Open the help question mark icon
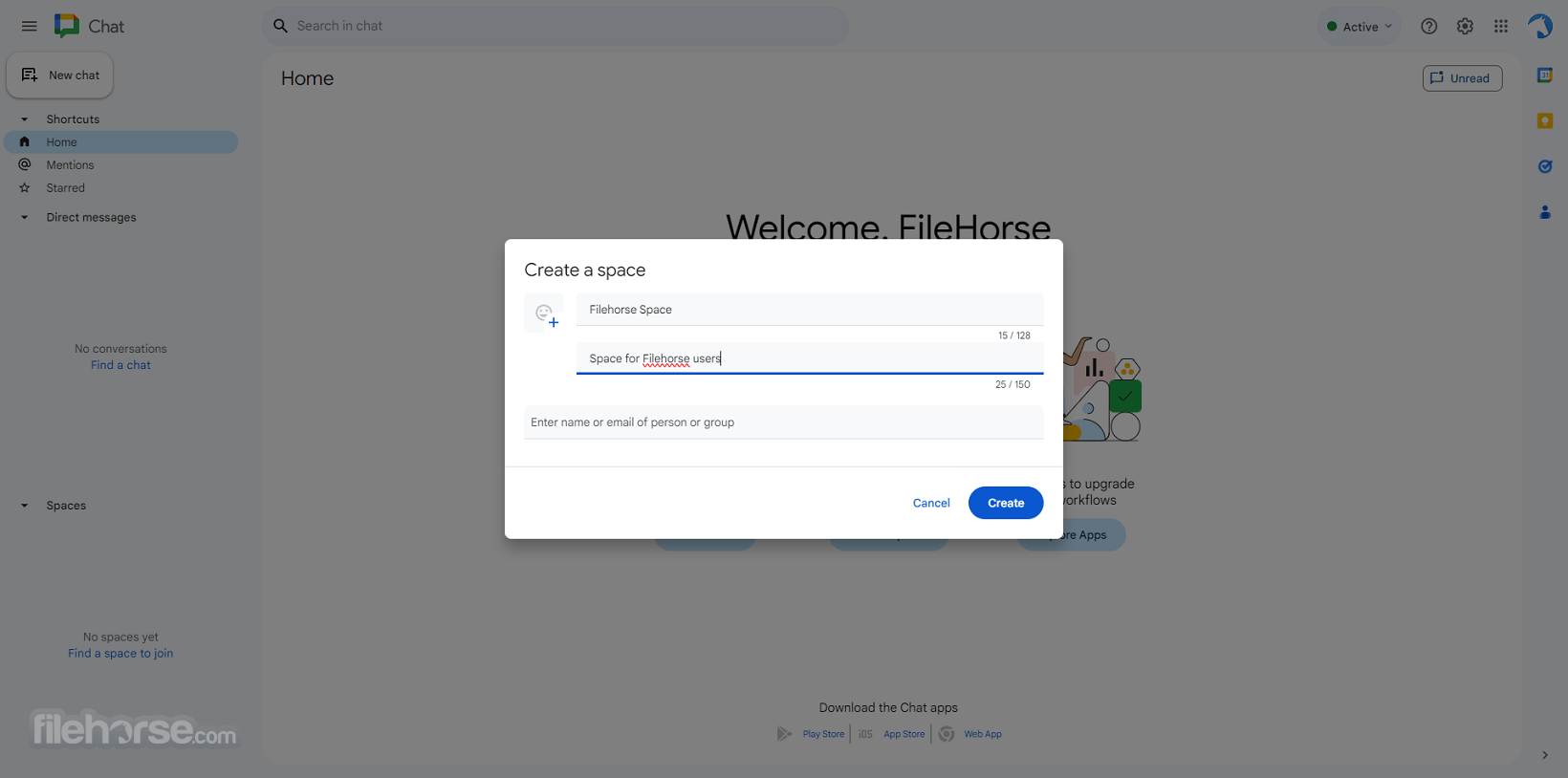The width and height of the screenshot is (1568, 778). pyautogui.click(x=1428, y=27)
